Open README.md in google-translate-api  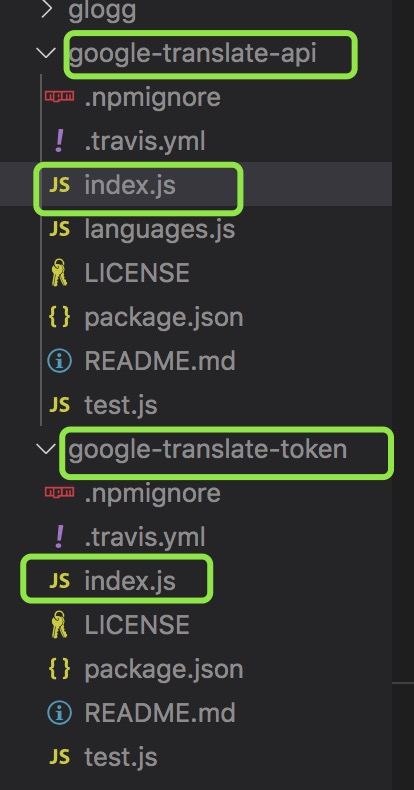coord(160,361)
